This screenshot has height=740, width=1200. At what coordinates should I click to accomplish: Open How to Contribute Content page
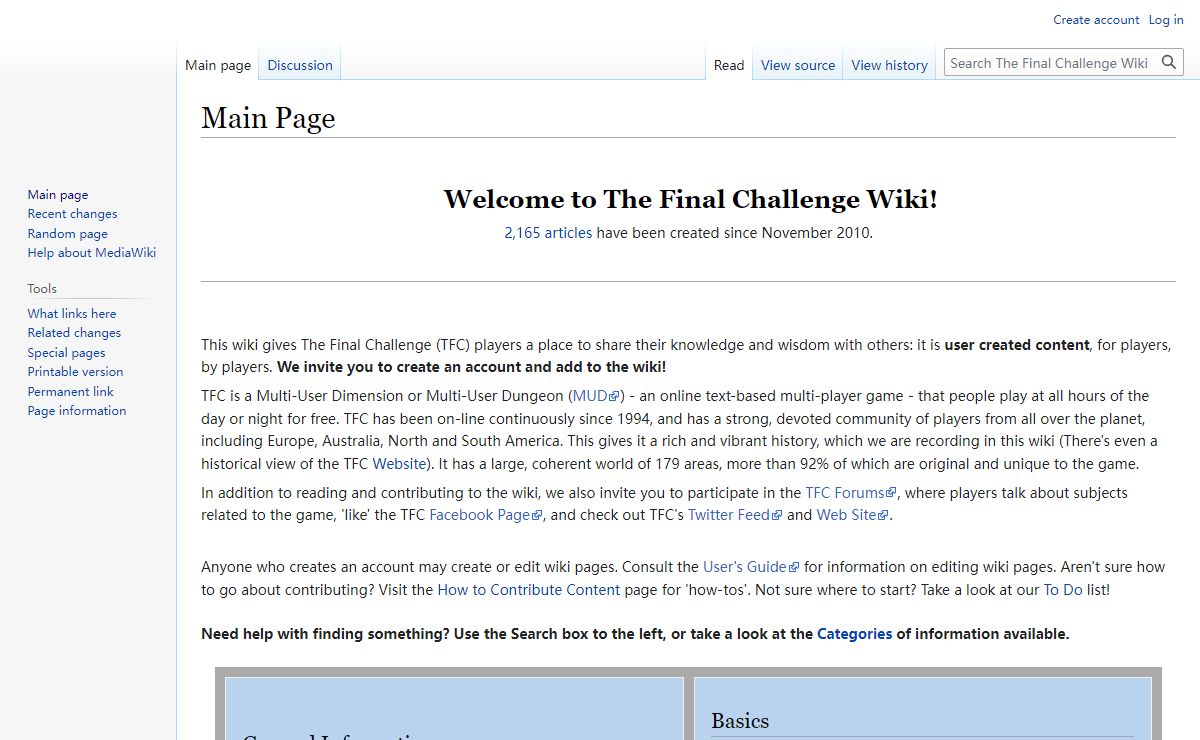[x=529, y=590]
